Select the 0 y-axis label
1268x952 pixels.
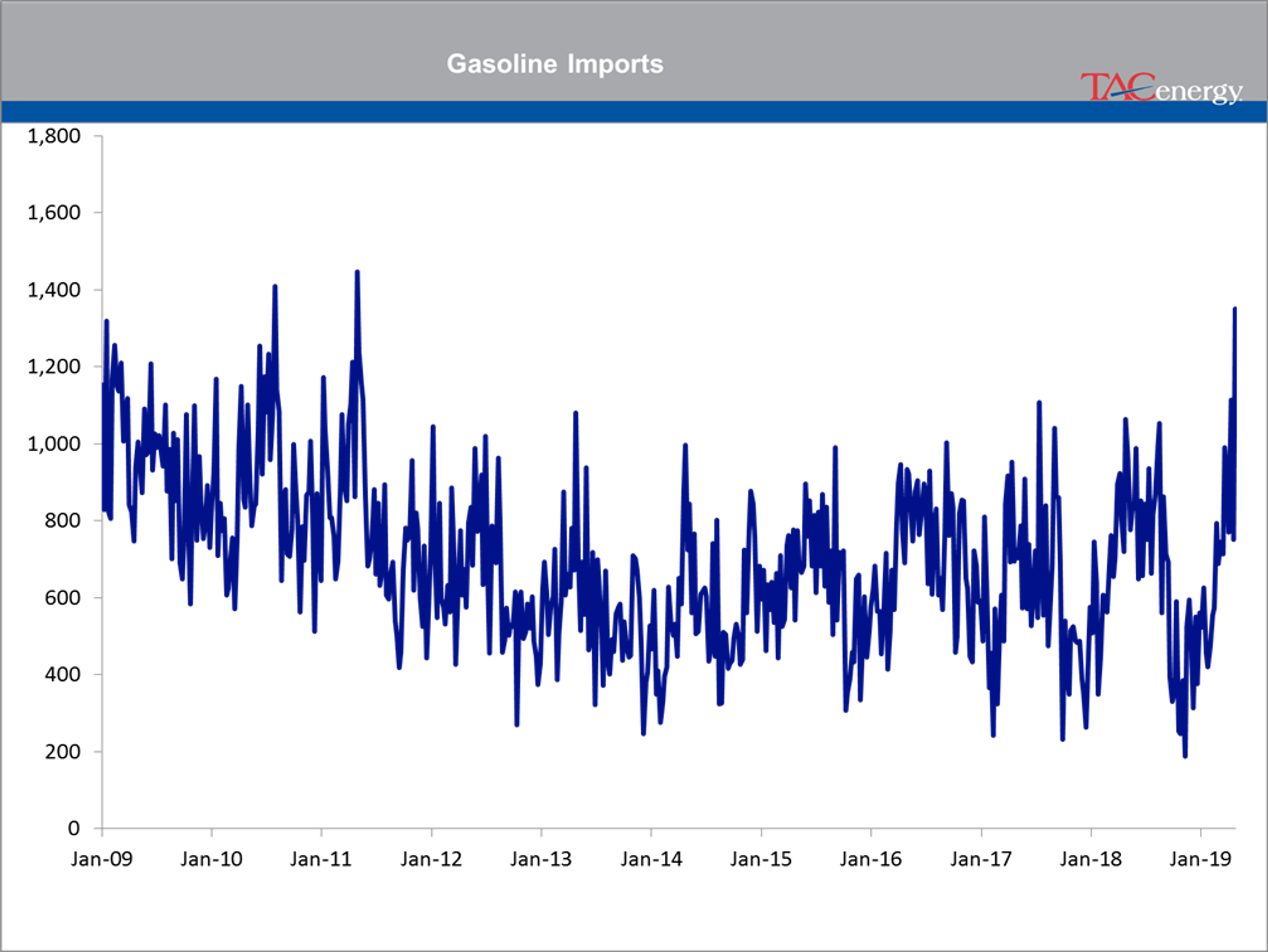tap(74, 828)
